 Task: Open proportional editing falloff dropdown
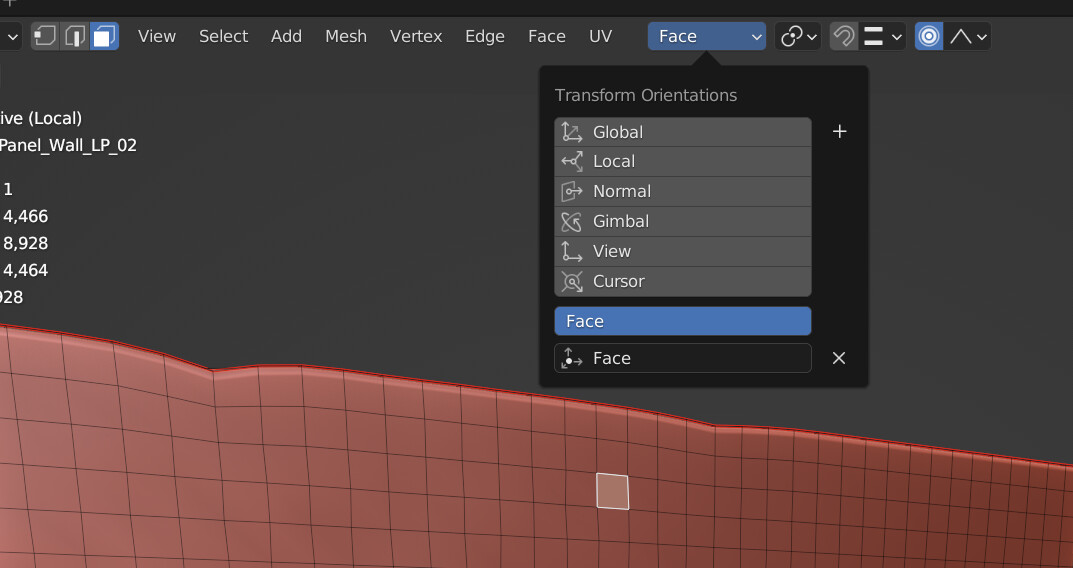click(x=968, y=36)
